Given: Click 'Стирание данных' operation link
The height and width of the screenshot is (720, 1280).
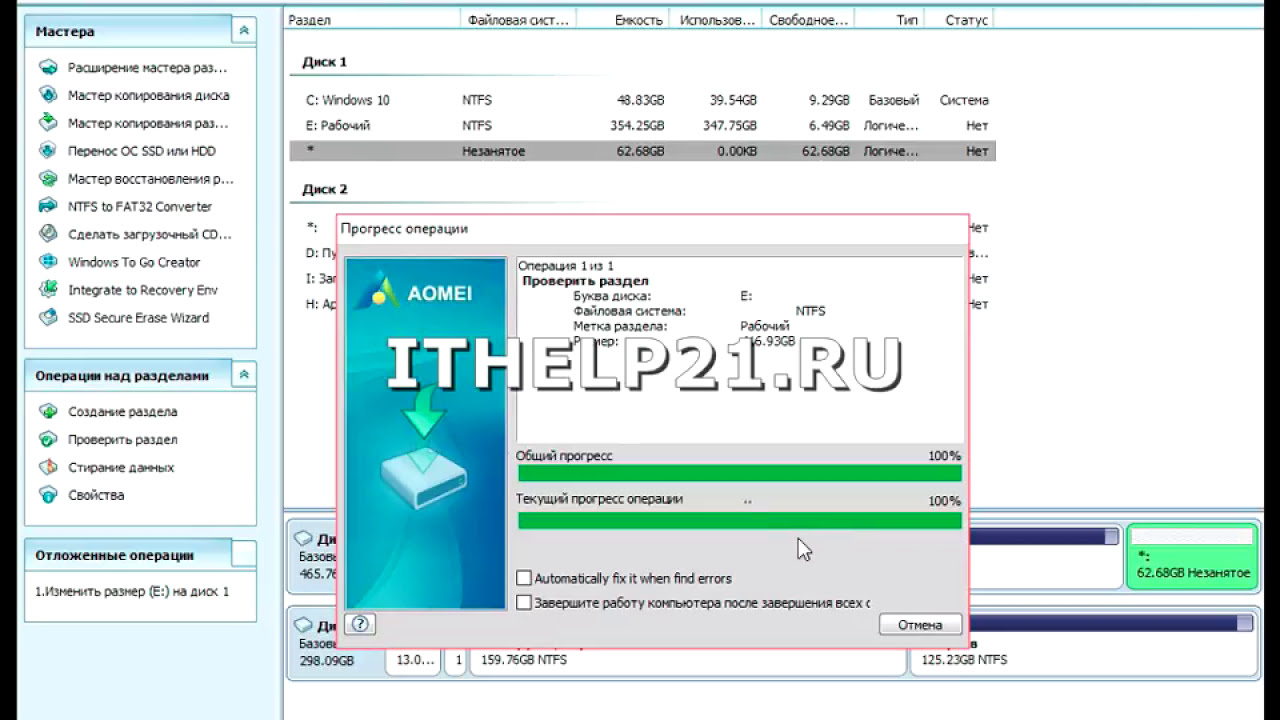Looking at the screenshot, I should click(x=121, y=468).
